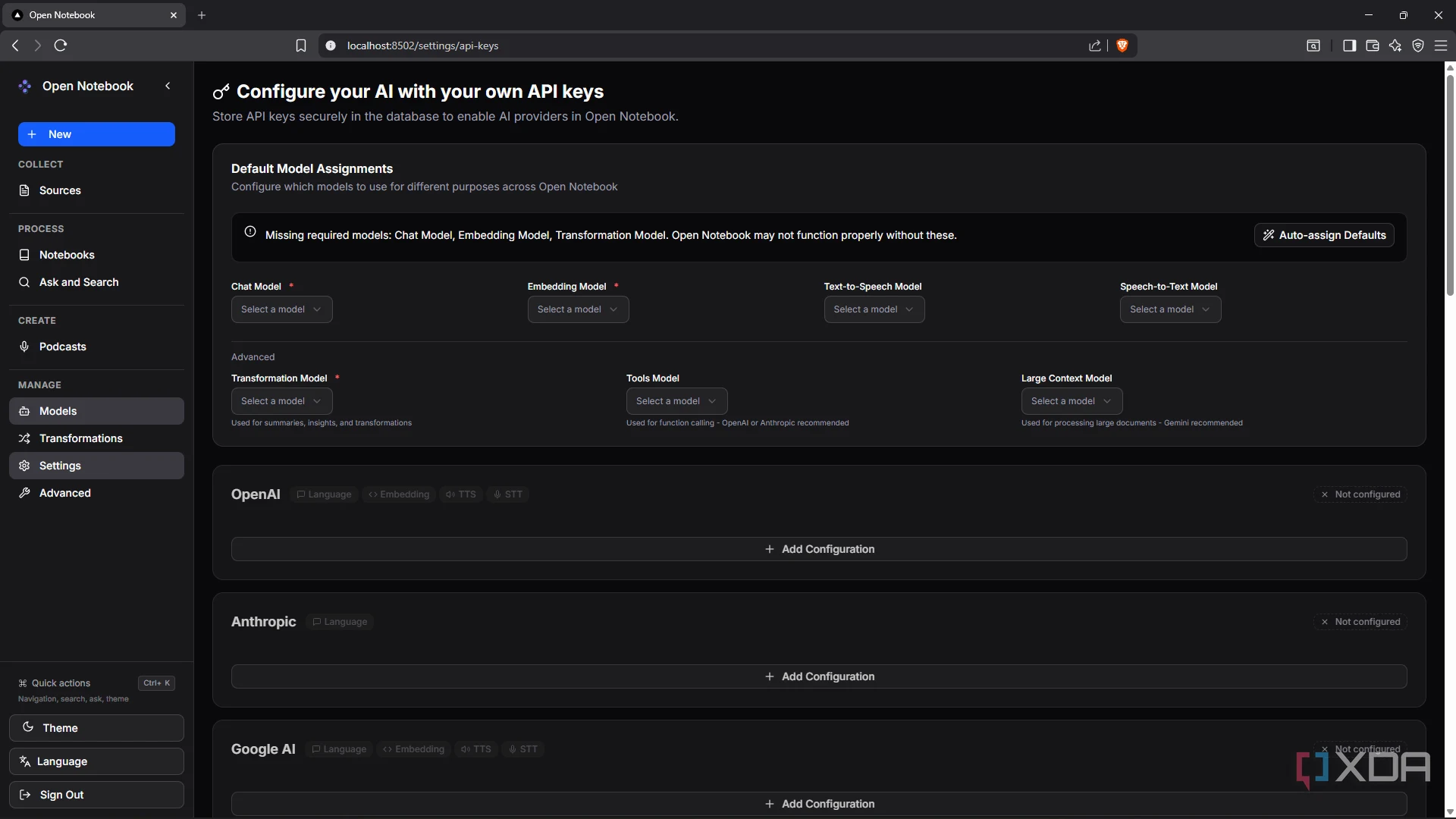Open Transformations in sidebar
The width and height of the screenshot is (1456, 819).
click(96, 438)
